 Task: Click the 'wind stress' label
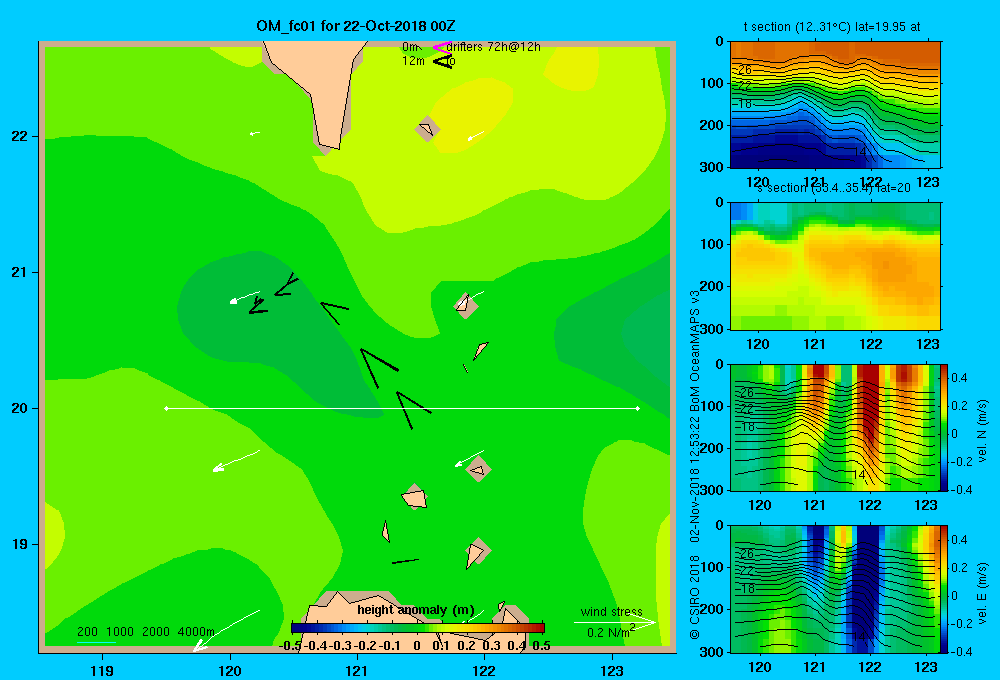point(612,611)
